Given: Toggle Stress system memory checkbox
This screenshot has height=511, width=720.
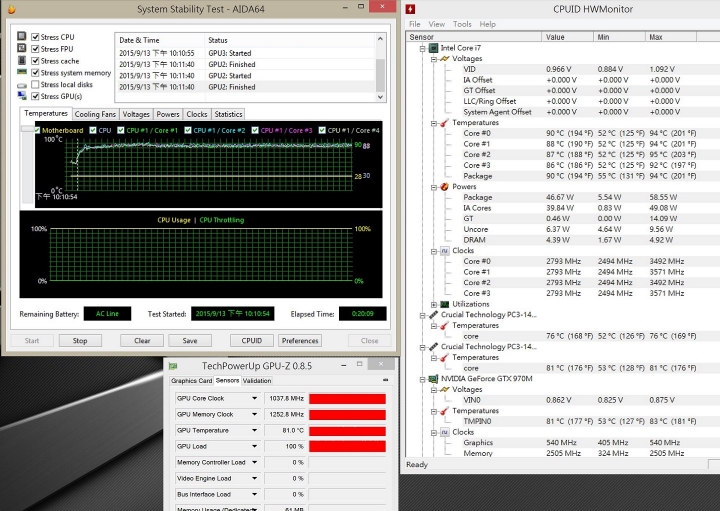Looking at the screenshot, I should 35,73.
